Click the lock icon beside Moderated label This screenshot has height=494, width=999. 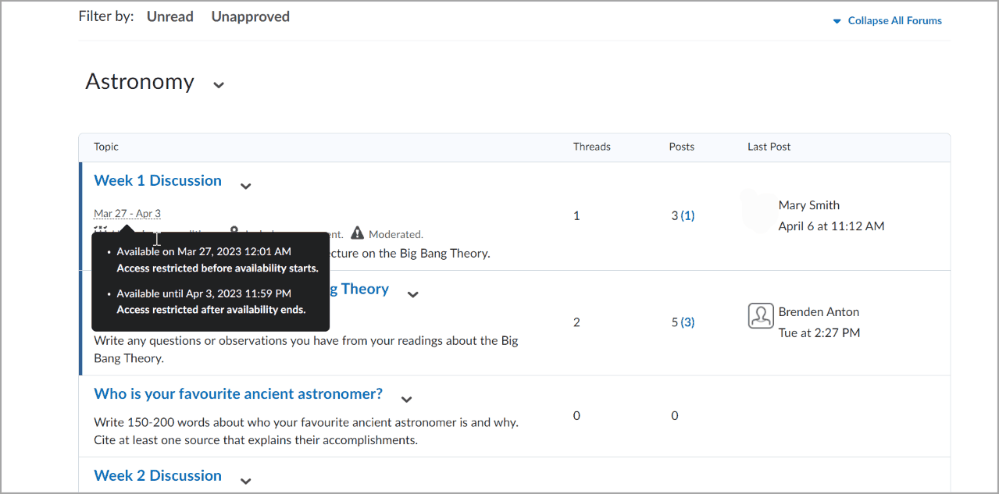(234, 229)
